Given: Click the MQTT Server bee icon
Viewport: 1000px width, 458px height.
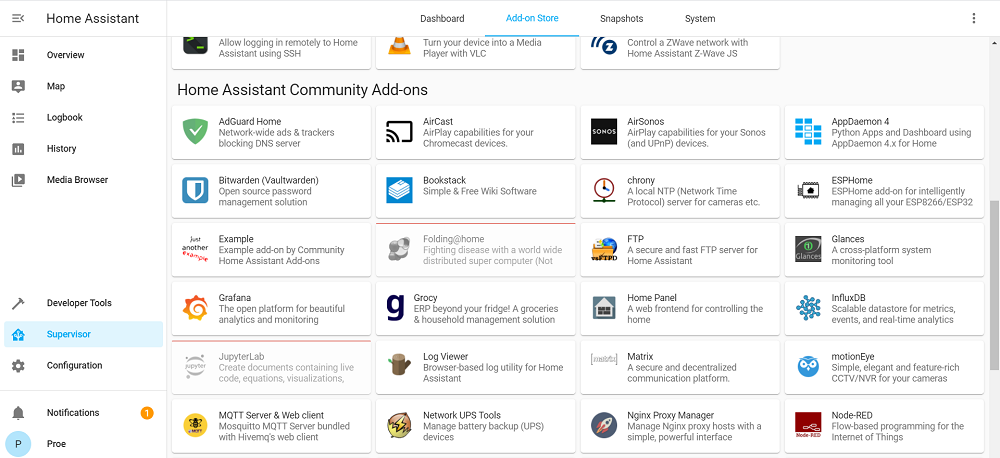Looking at the screenshot, I should [195, 425].
